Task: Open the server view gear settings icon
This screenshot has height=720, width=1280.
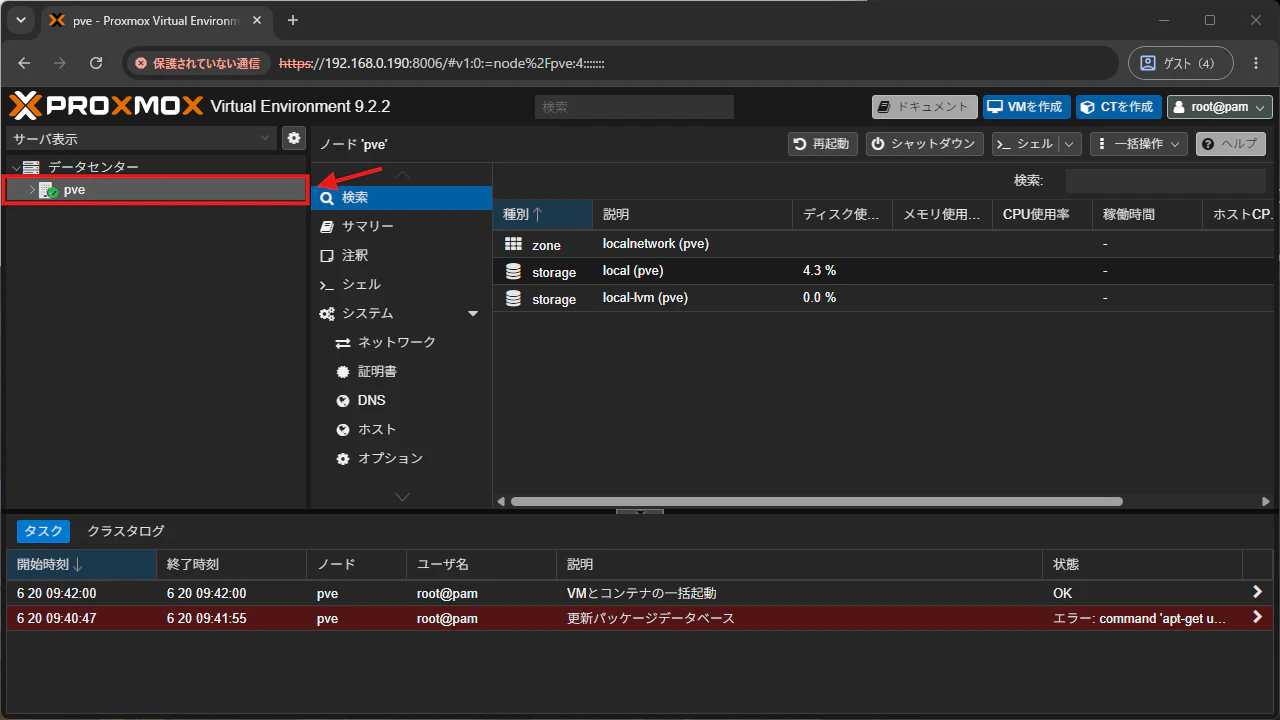Action: coord(293,138)
